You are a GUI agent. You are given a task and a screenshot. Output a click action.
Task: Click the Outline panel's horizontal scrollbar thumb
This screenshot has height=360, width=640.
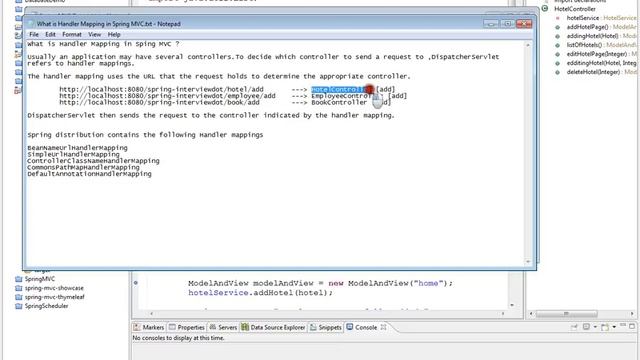point(566,313)
